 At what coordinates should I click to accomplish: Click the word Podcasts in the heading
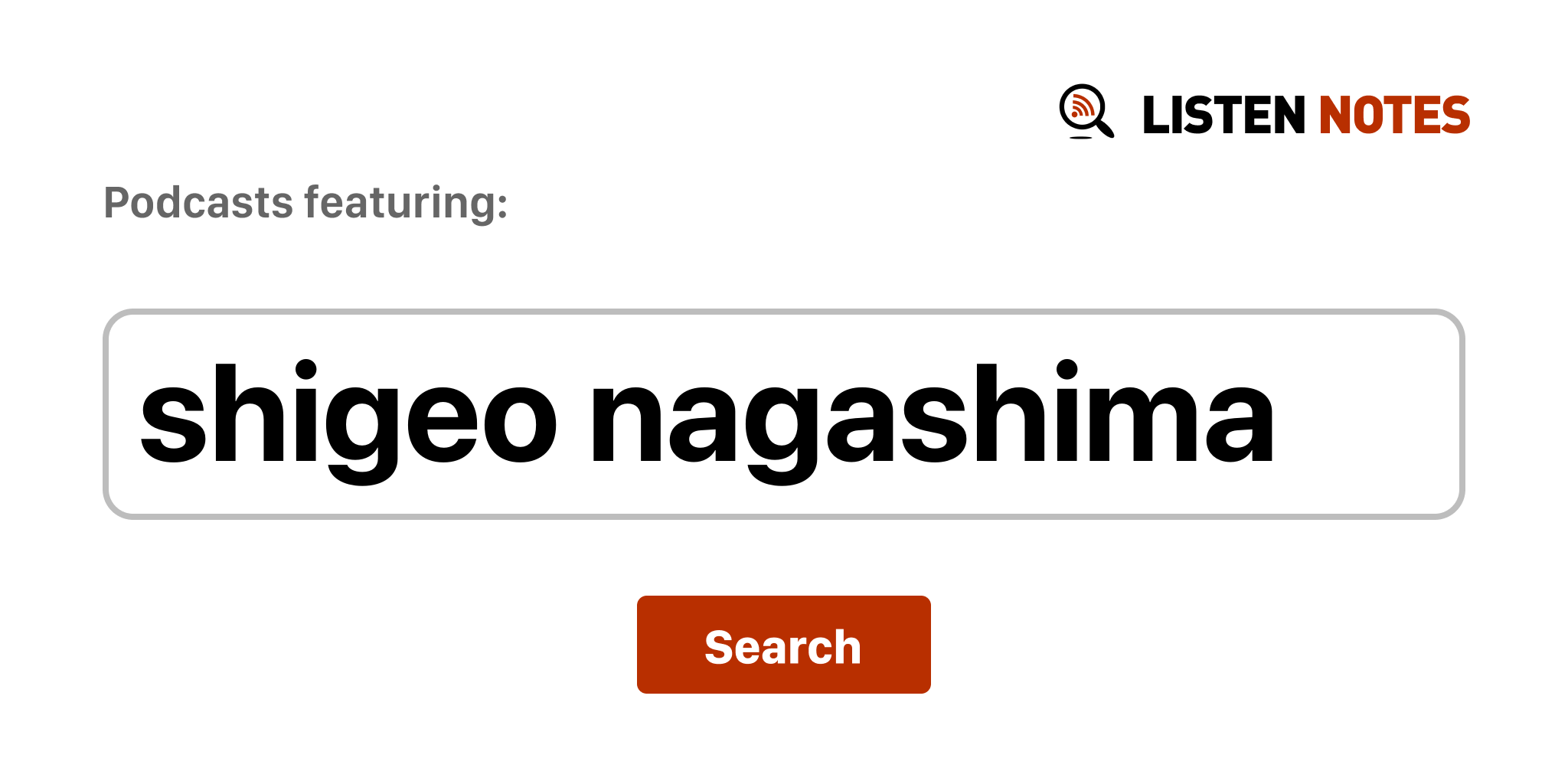point(198,203)
